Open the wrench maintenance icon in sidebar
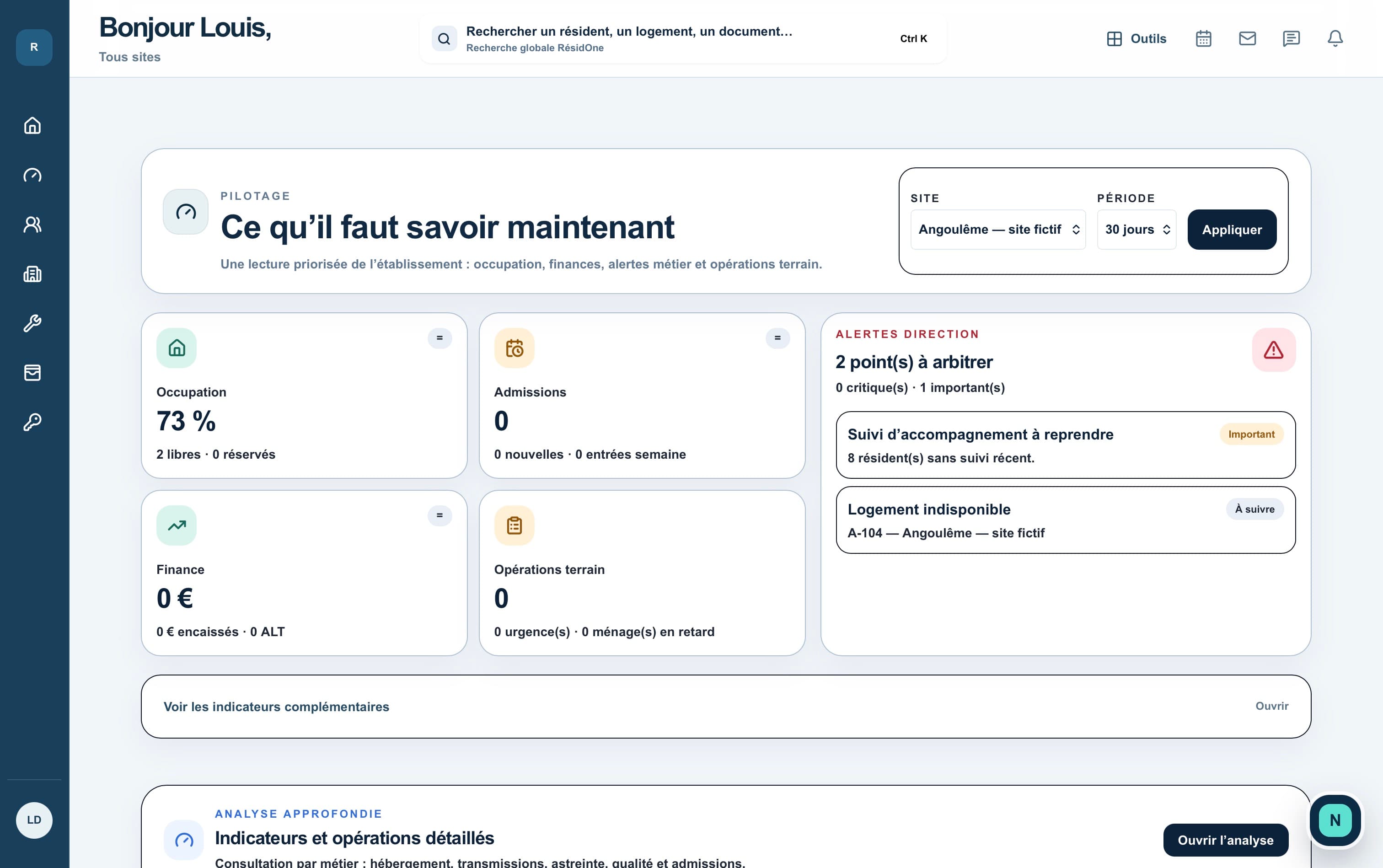The image size is (1383, 868). coord(33,323)
